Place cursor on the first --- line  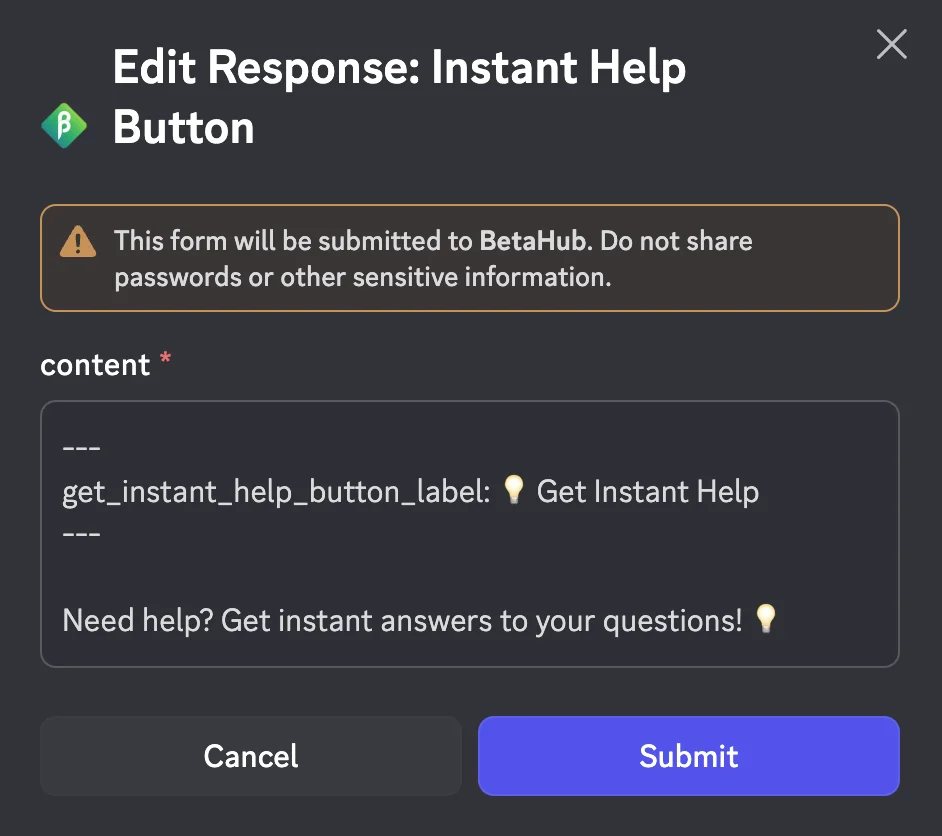81,448
